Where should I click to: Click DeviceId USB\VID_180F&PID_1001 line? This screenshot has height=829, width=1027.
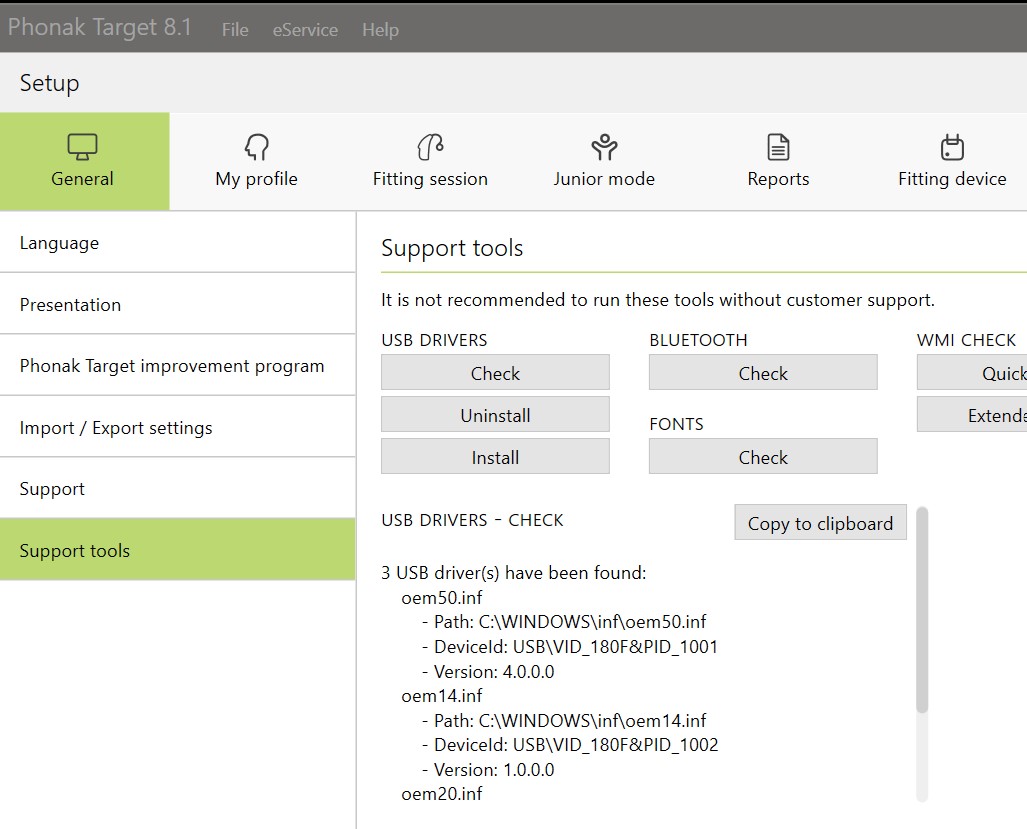click(570, 647)
